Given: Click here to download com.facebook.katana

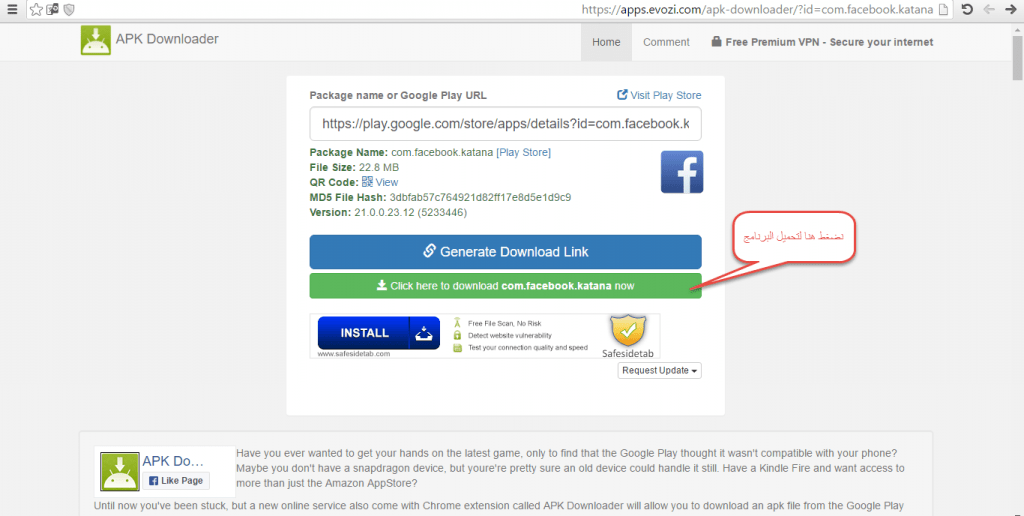Looking at the screenshot, I should pos(505,286).
